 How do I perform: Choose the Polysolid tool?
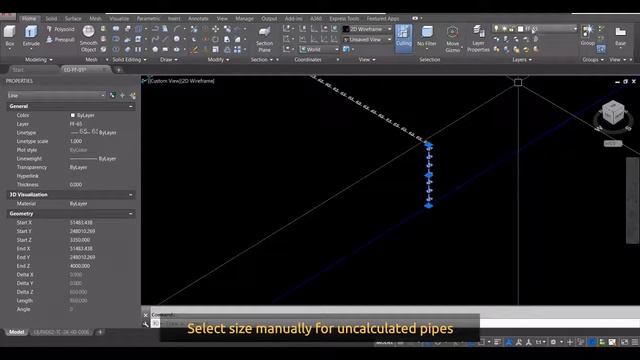[x=60, y=29]
